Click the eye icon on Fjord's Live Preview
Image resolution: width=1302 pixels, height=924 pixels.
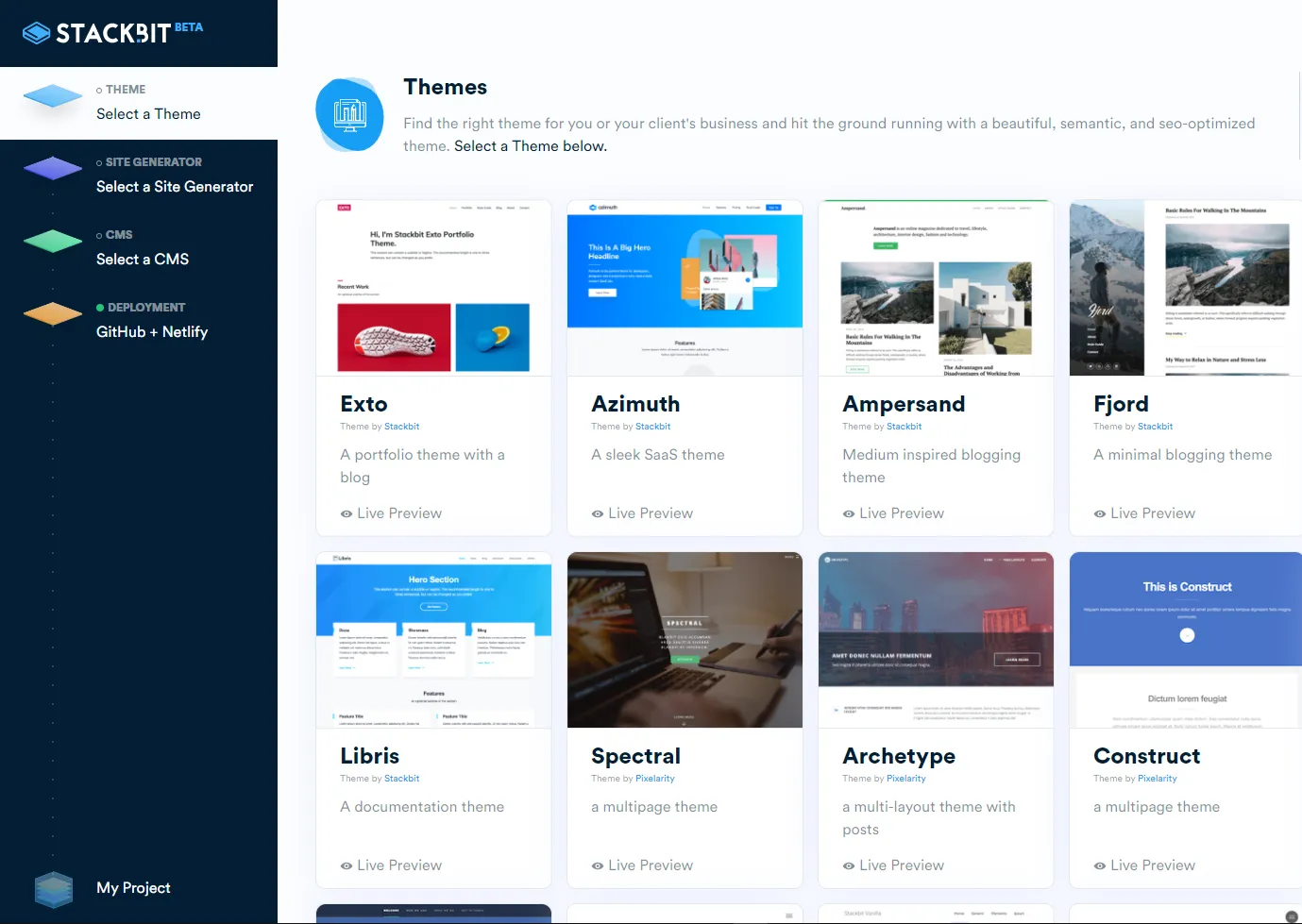[1099, 512]
